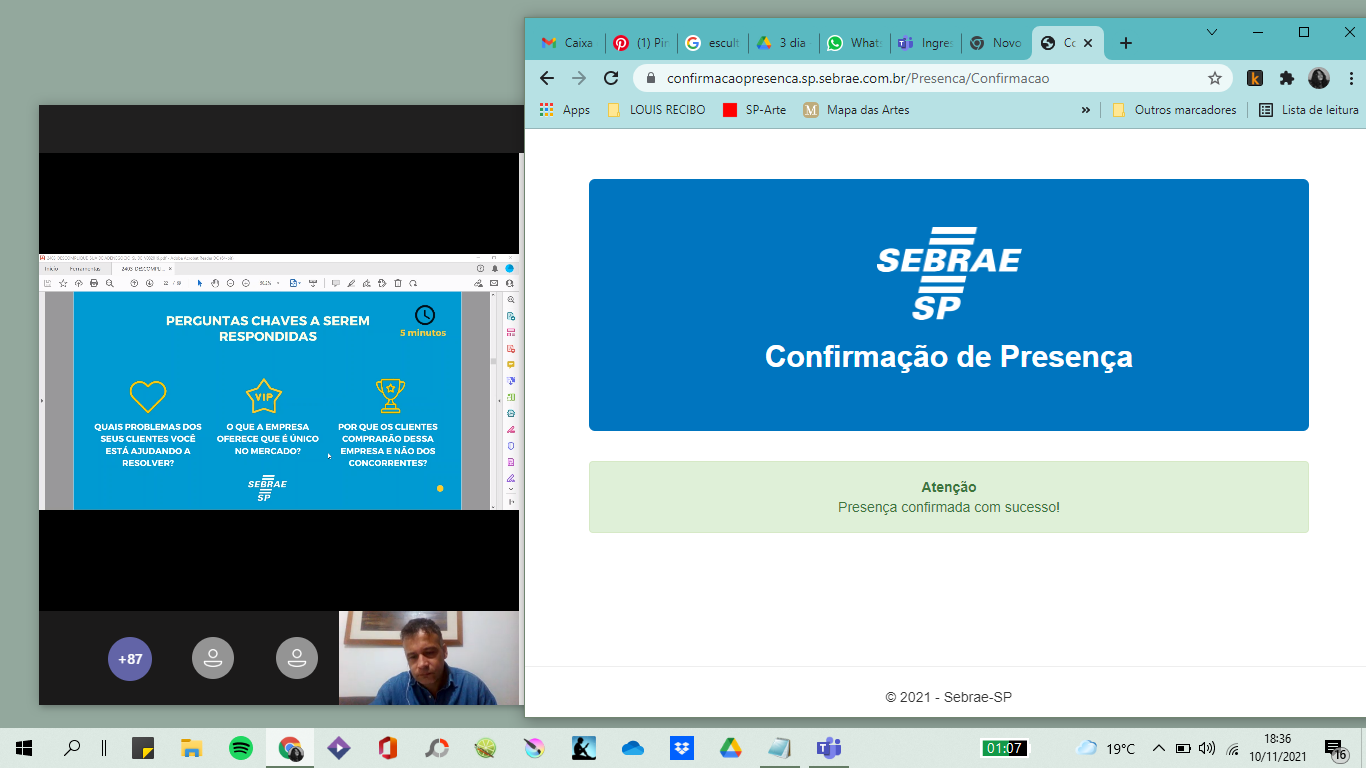
Task: Switch to the Teams 'Ingres' tab
Action: coord(925,43)
